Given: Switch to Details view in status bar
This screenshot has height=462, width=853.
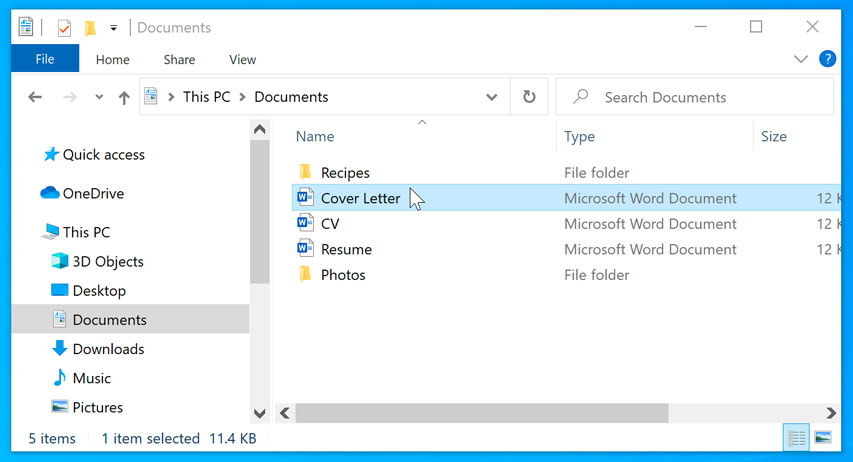Looking at the screenshot, I should [796, 438].
